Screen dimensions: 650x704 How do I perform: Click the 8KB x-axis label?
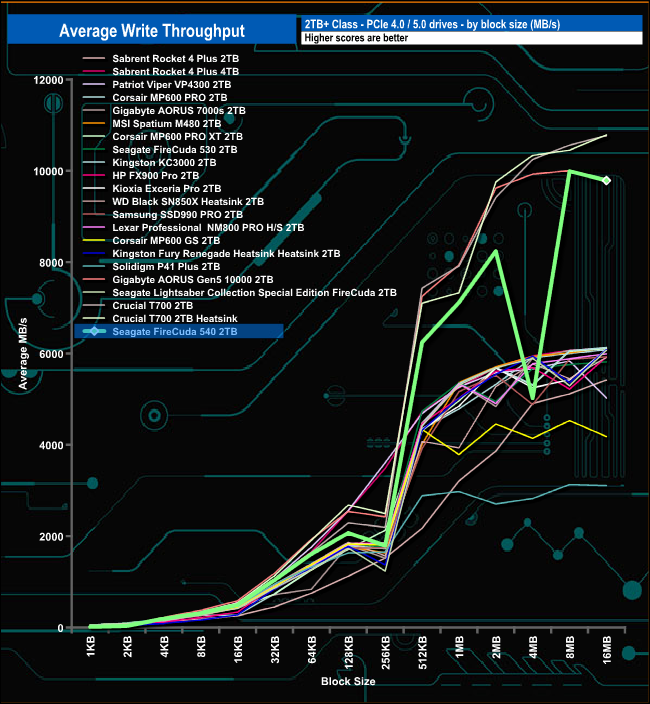click(x=202, y=647)
